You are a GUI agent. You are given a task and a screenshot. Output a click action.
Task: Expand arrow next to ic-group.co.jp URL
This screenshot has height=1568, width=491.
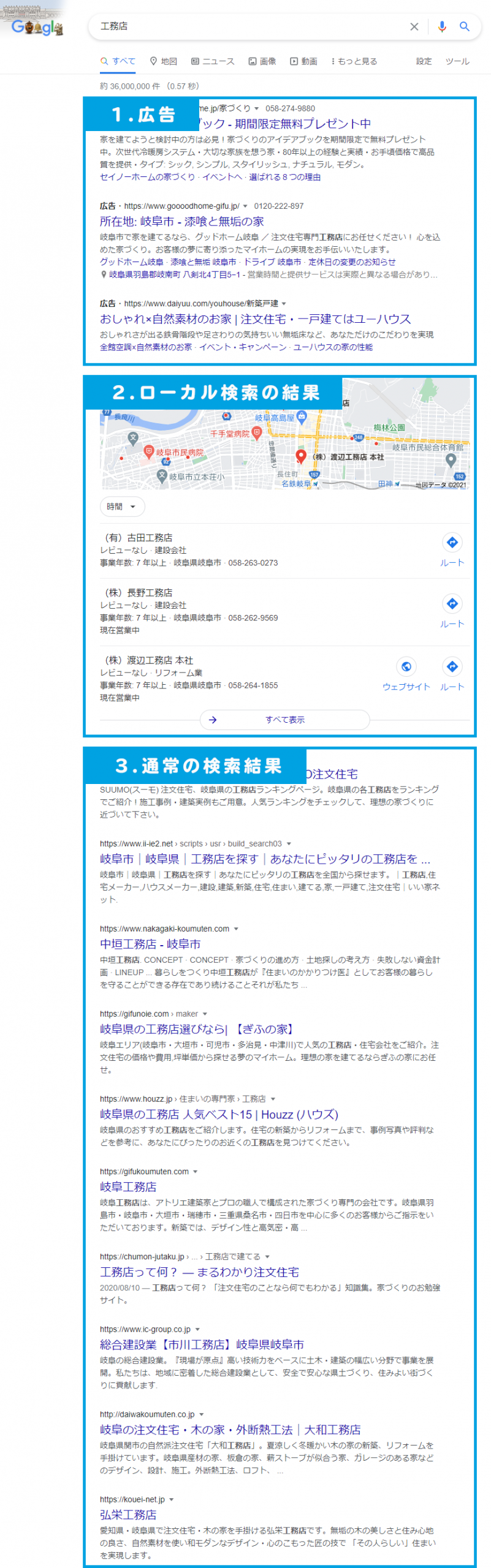click(197, 1330)
